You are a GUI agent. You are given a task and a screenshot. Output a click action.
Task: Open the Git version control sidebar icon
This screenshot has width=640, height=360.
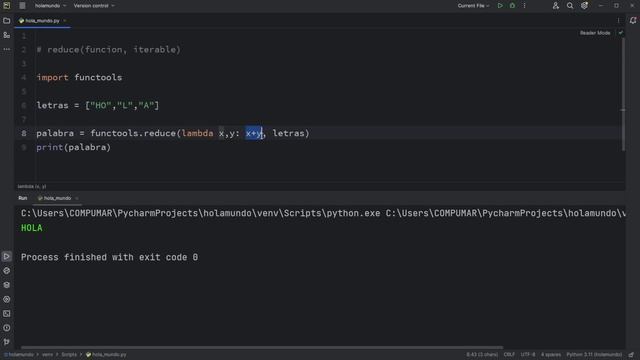tap(7, 342)
